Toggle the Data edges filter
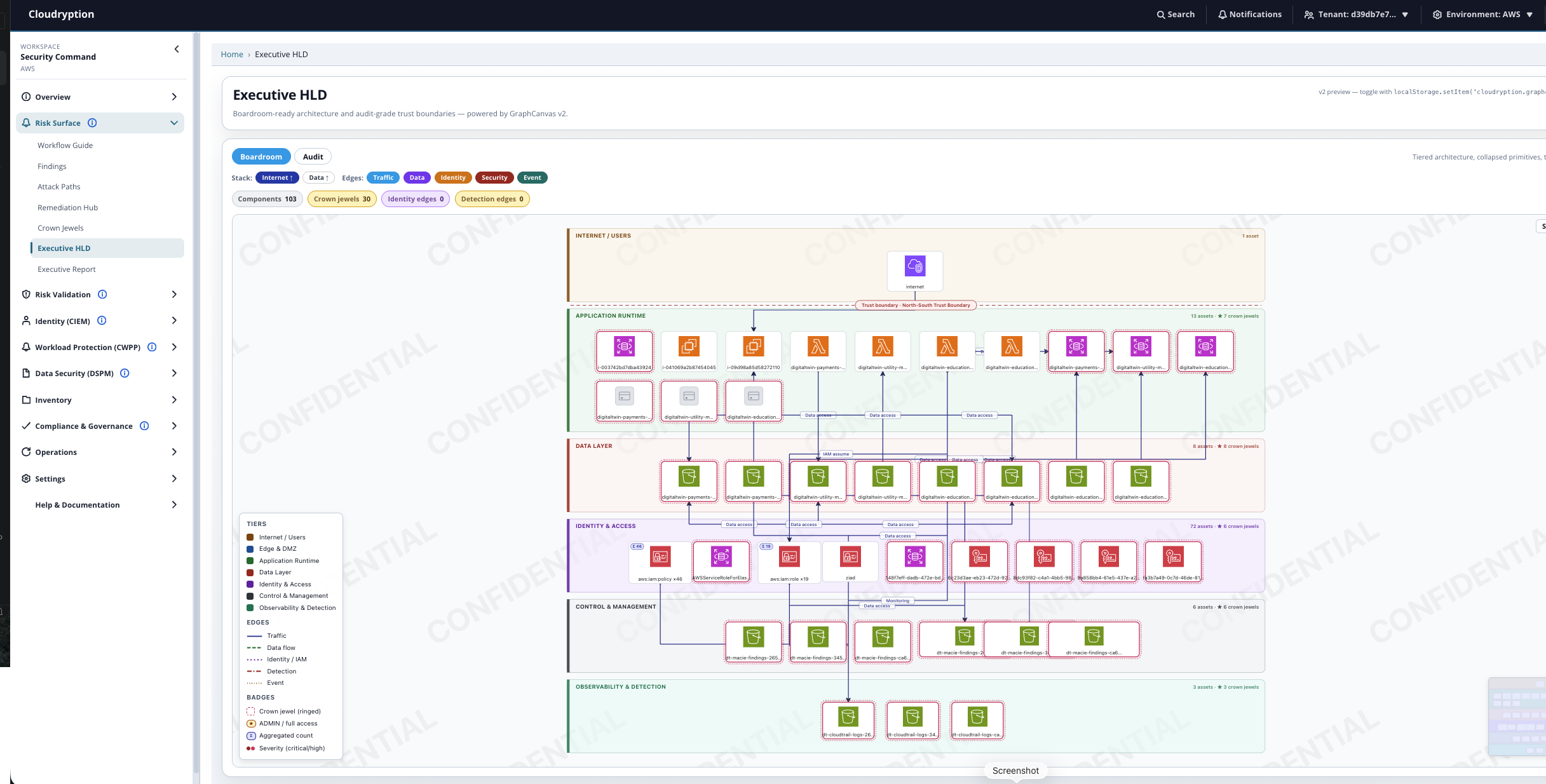 [417, 178]
